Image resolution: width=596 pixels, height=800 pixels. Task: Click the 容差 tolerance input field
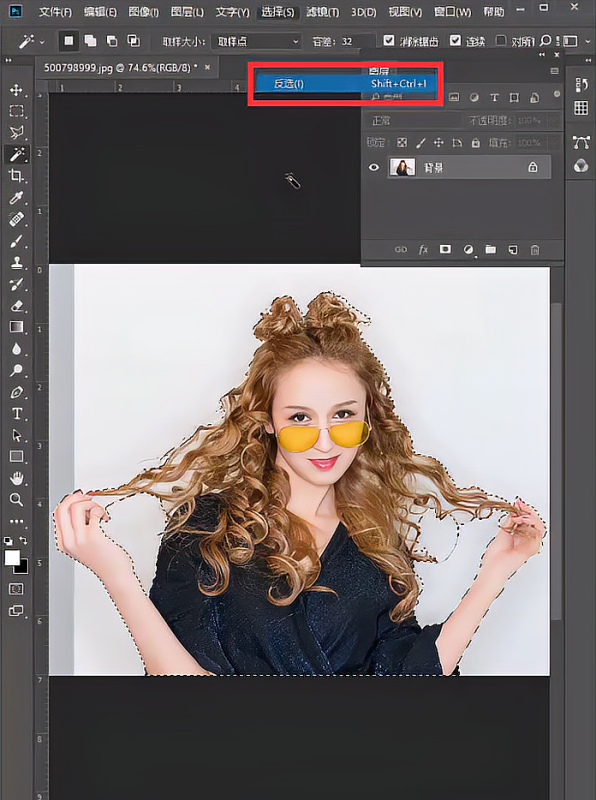pyautogui.click(x=357, y=41)
